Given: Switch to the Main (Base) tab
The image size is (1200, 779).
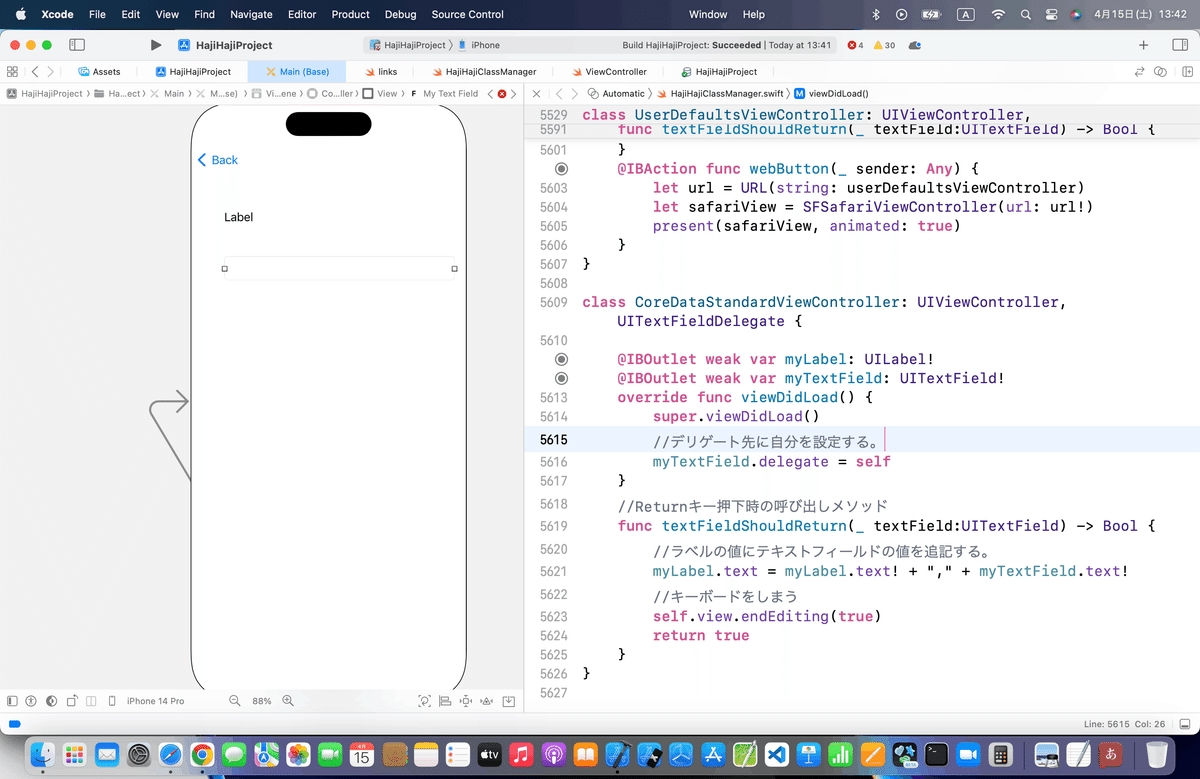Looking at the screenshot, I should click(x=297, y=72).
